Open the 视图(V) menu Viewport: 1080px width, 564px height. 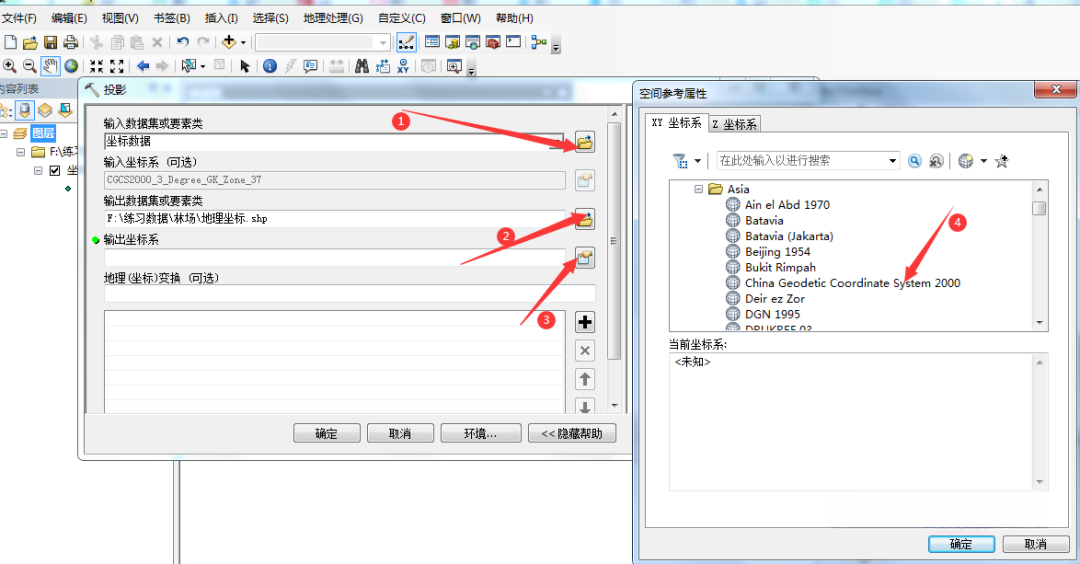point(120,18)
